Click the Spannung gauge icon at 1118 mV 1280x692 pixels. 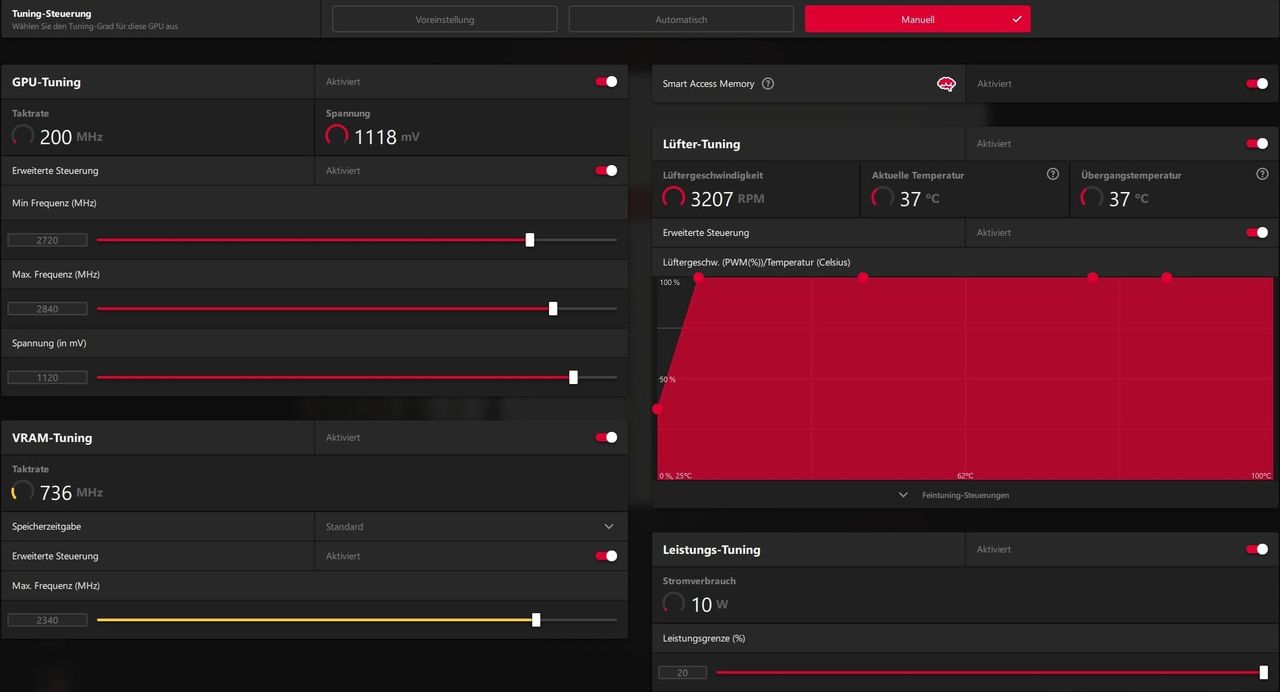pos(337,135)
